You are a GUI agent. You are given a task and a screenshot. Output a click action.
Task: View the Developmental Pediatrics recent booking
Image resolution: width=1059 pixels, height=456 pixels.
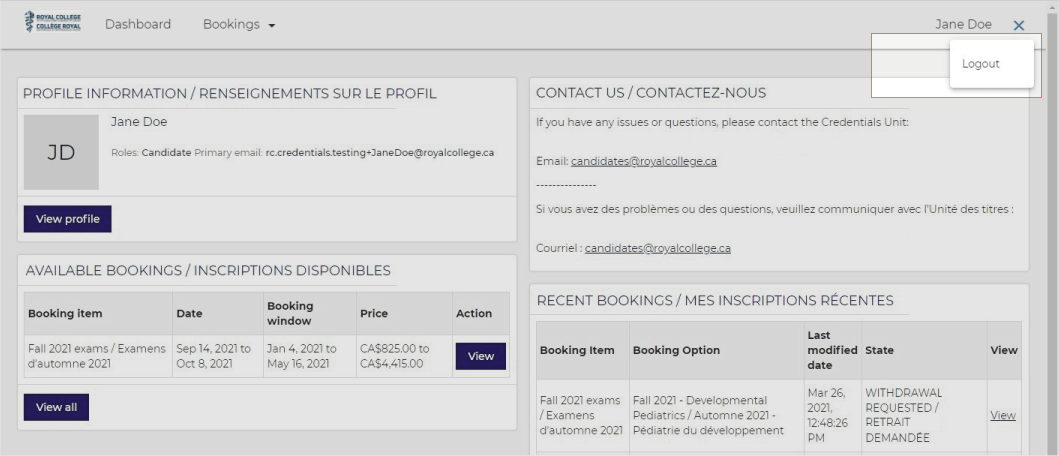point(1002,415)
